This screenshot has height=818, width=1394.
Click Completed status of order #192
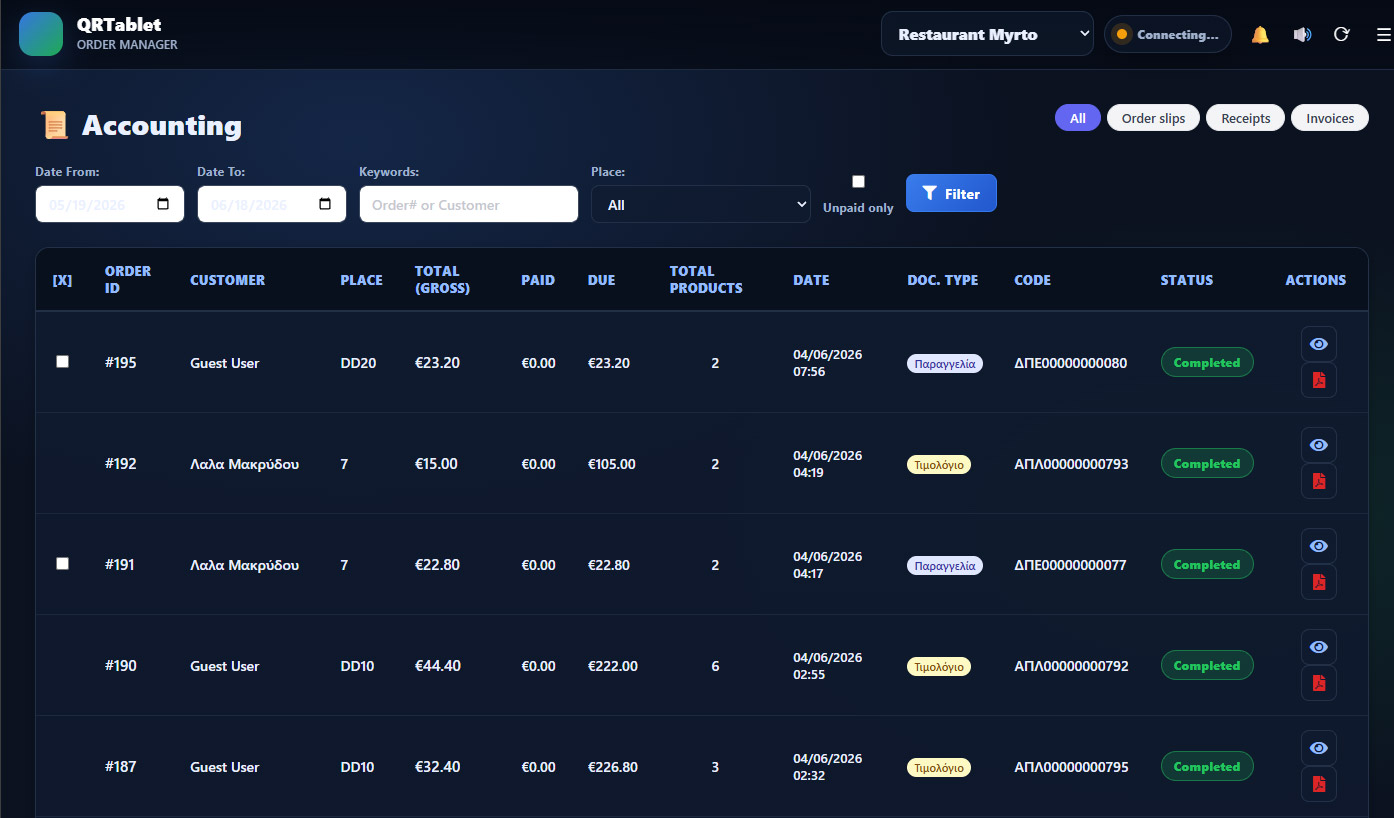(x=1207, y=464)
